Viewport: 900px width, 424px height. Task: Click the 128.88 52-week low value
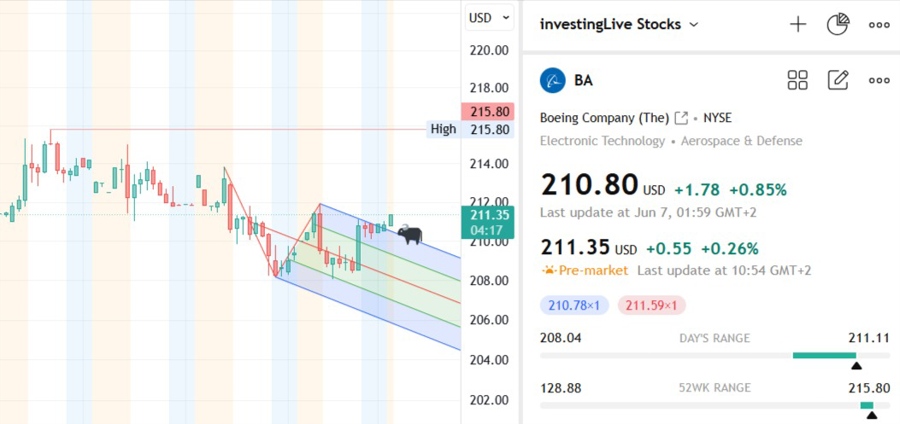coord(561,388)
